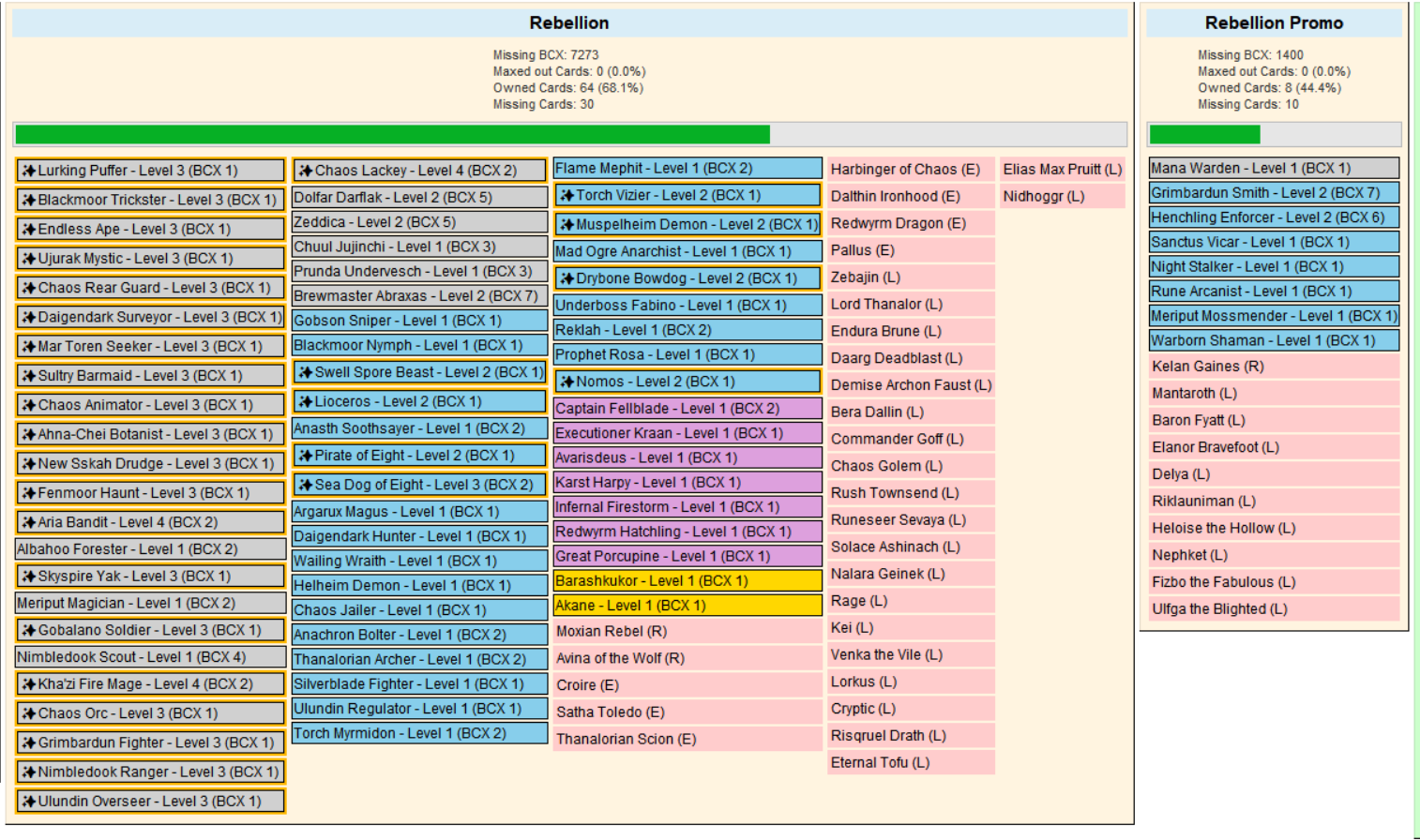Click the icon beside Sea Dog of Eight
1420x840 pixels.
click(306, 485)
